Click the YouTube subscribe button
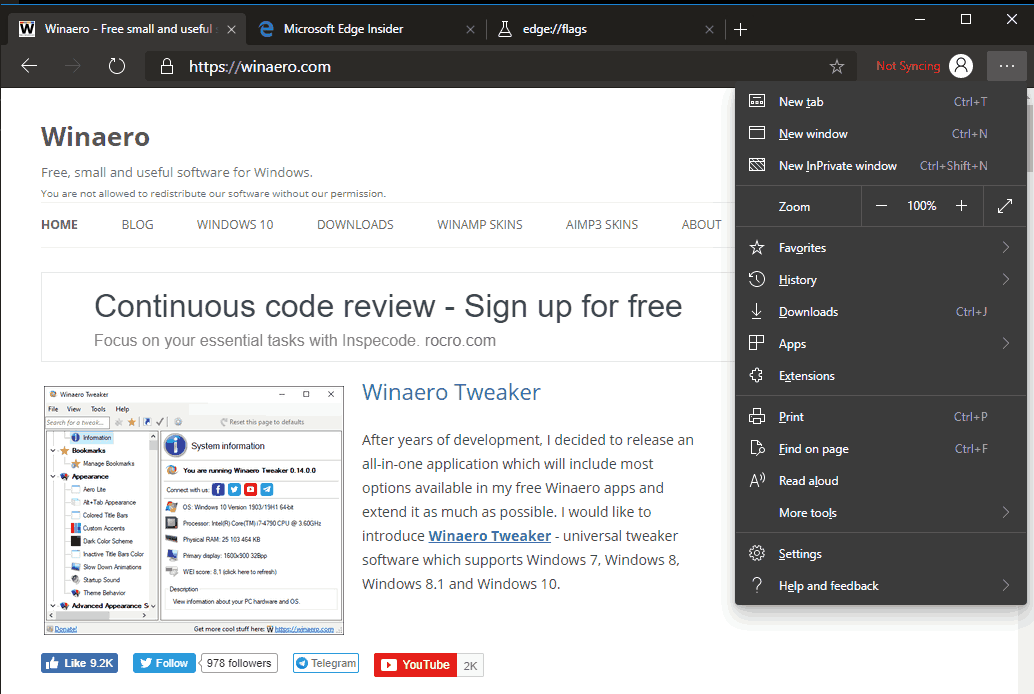This screenshot has height=694, width=1034. click(415, 665)
